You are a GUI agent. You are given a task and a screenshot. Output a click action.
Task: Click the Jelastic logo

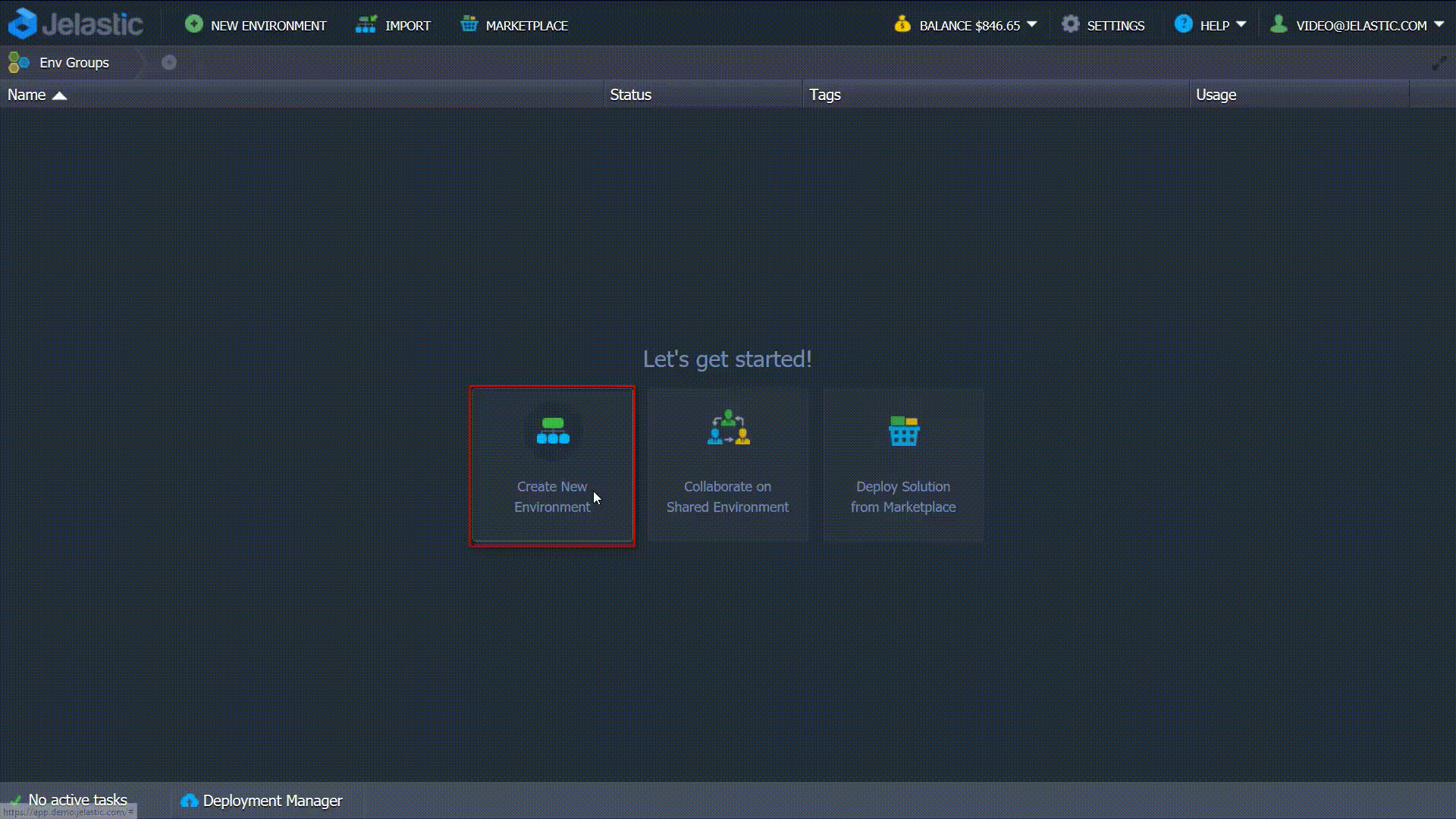coord(75,24)
